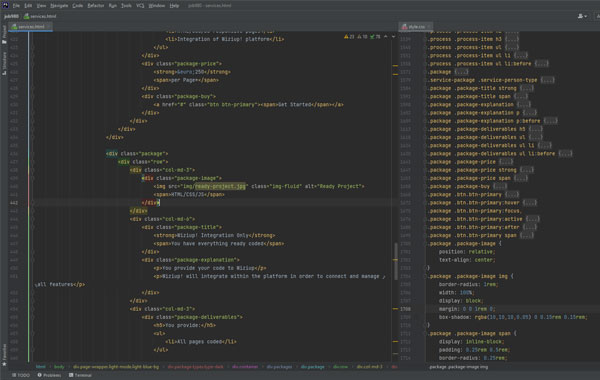The width and height of the screenshot is (600, 380).
Task: Click div.col-md-3 breadcrumb item
Action: (x=370, y=367)
